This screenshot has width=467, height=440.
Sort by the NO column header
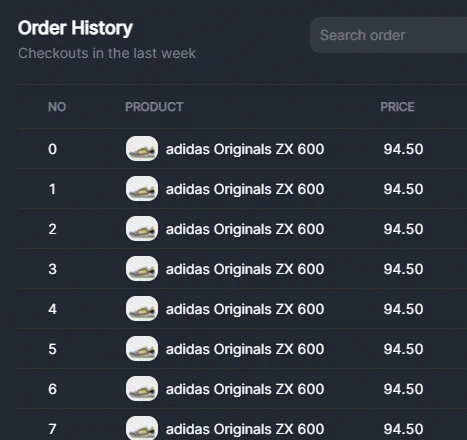pos(57,107)
